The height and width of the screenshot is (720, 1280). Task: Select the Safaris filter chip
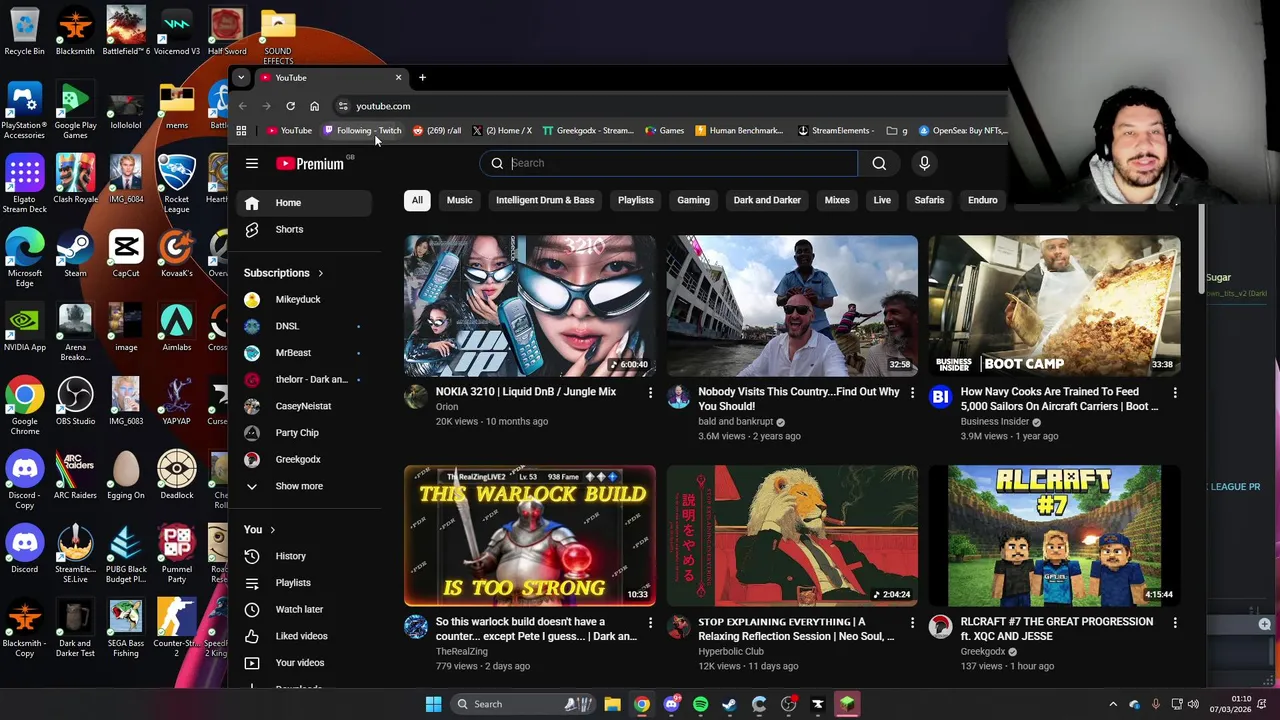tap(929, 200)
